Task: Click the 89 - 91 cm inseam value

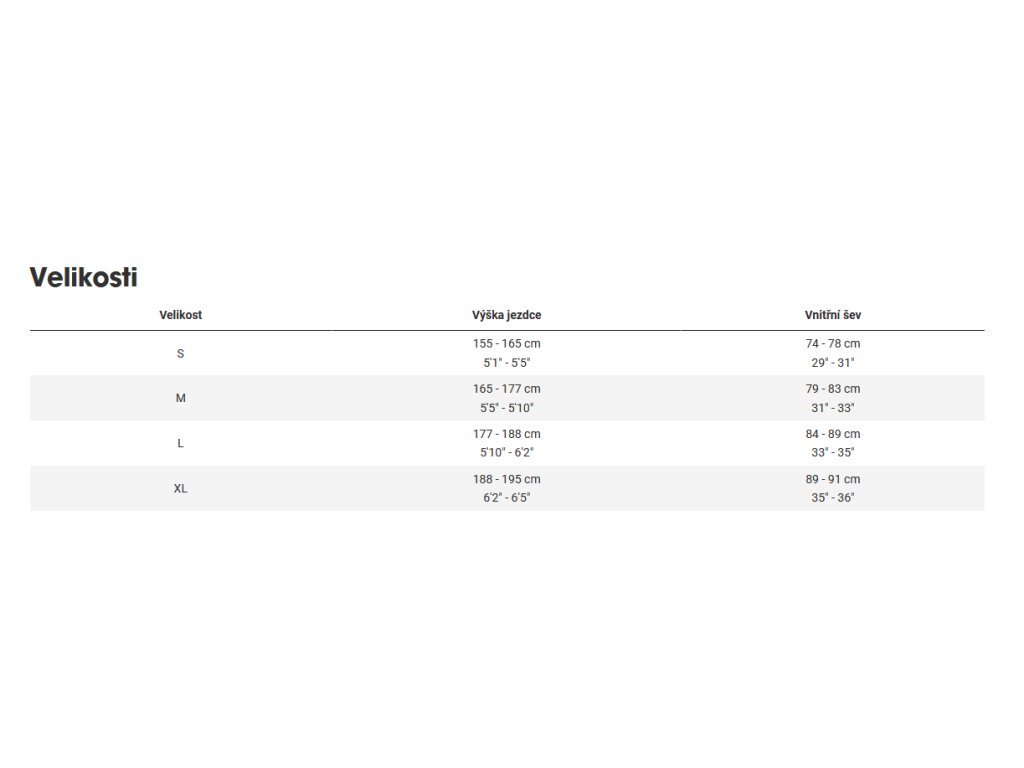Action: 832,479
